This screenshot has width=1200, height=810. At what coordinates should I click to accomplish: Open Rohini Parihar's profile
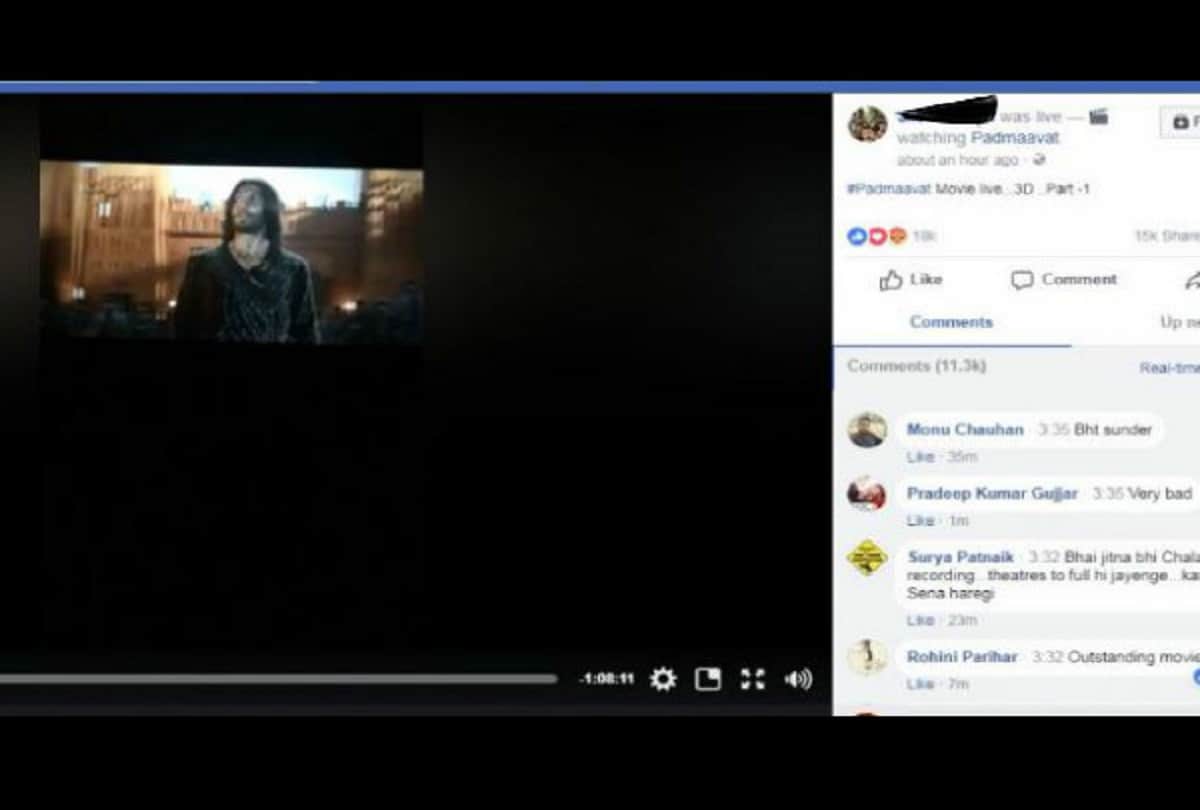click(962, 657)
